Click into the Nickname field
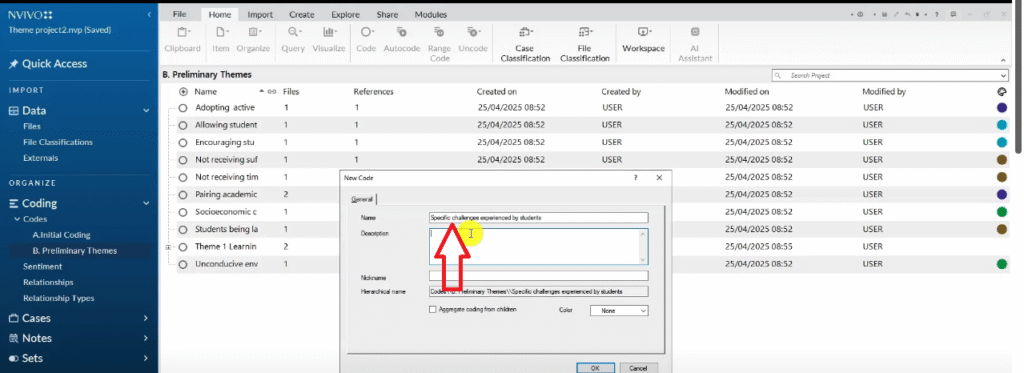1024x373 pixels. click(x=538, y=276)
